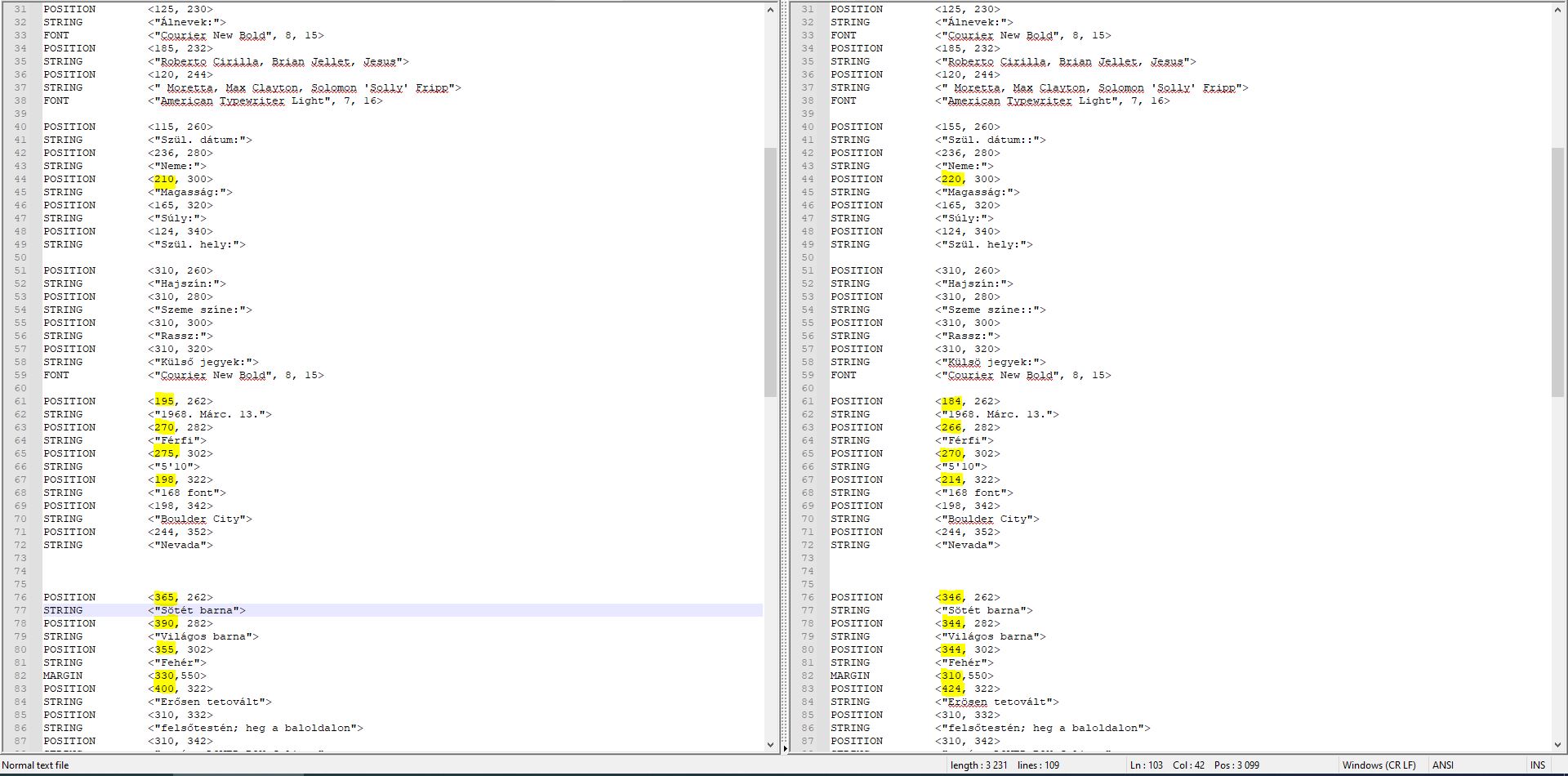
Task: Click the Normal text file language label
Action: coord(36,765)
